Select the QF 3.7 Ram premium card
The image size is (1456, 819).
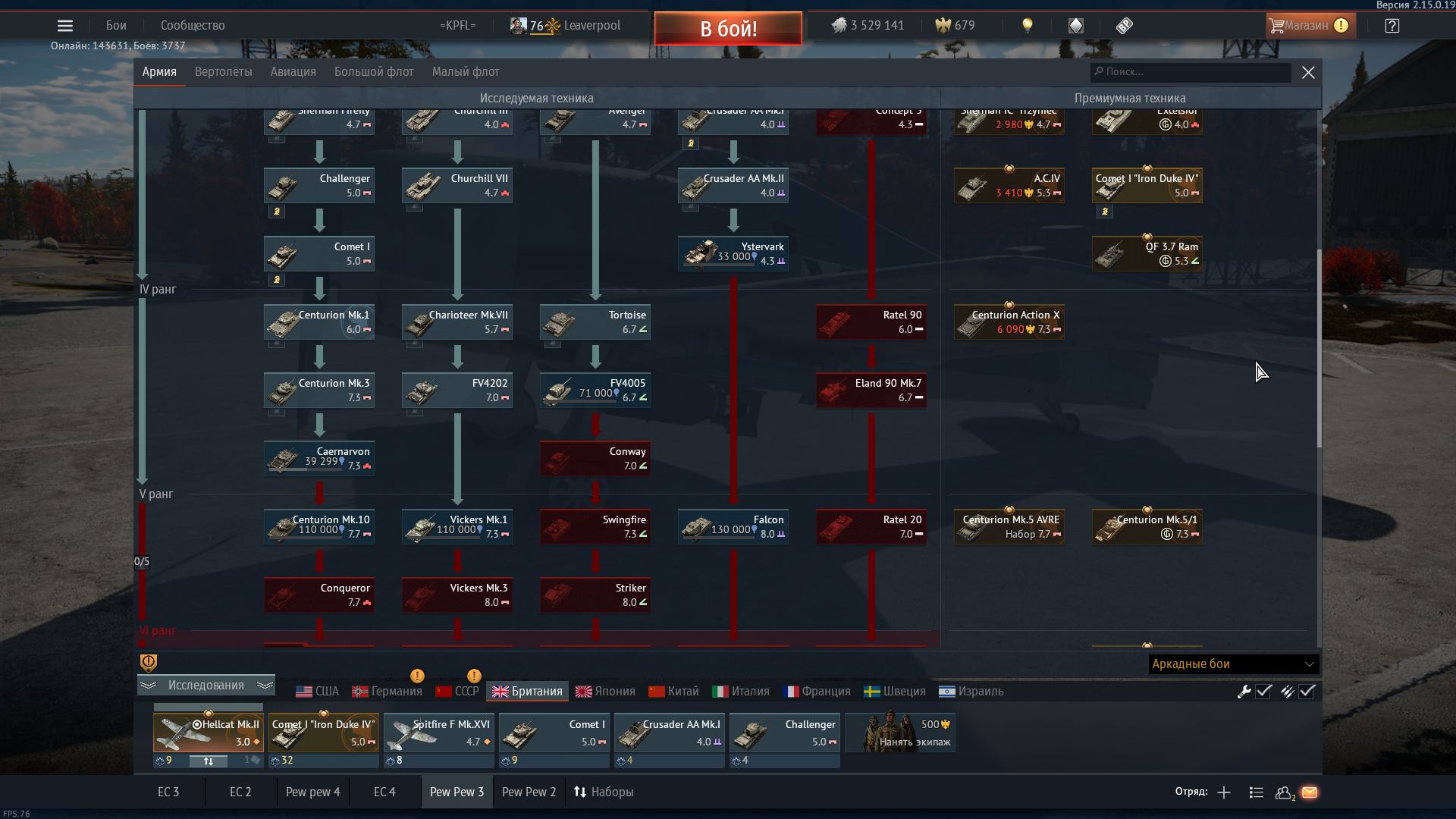click(x=1147, y=253)
